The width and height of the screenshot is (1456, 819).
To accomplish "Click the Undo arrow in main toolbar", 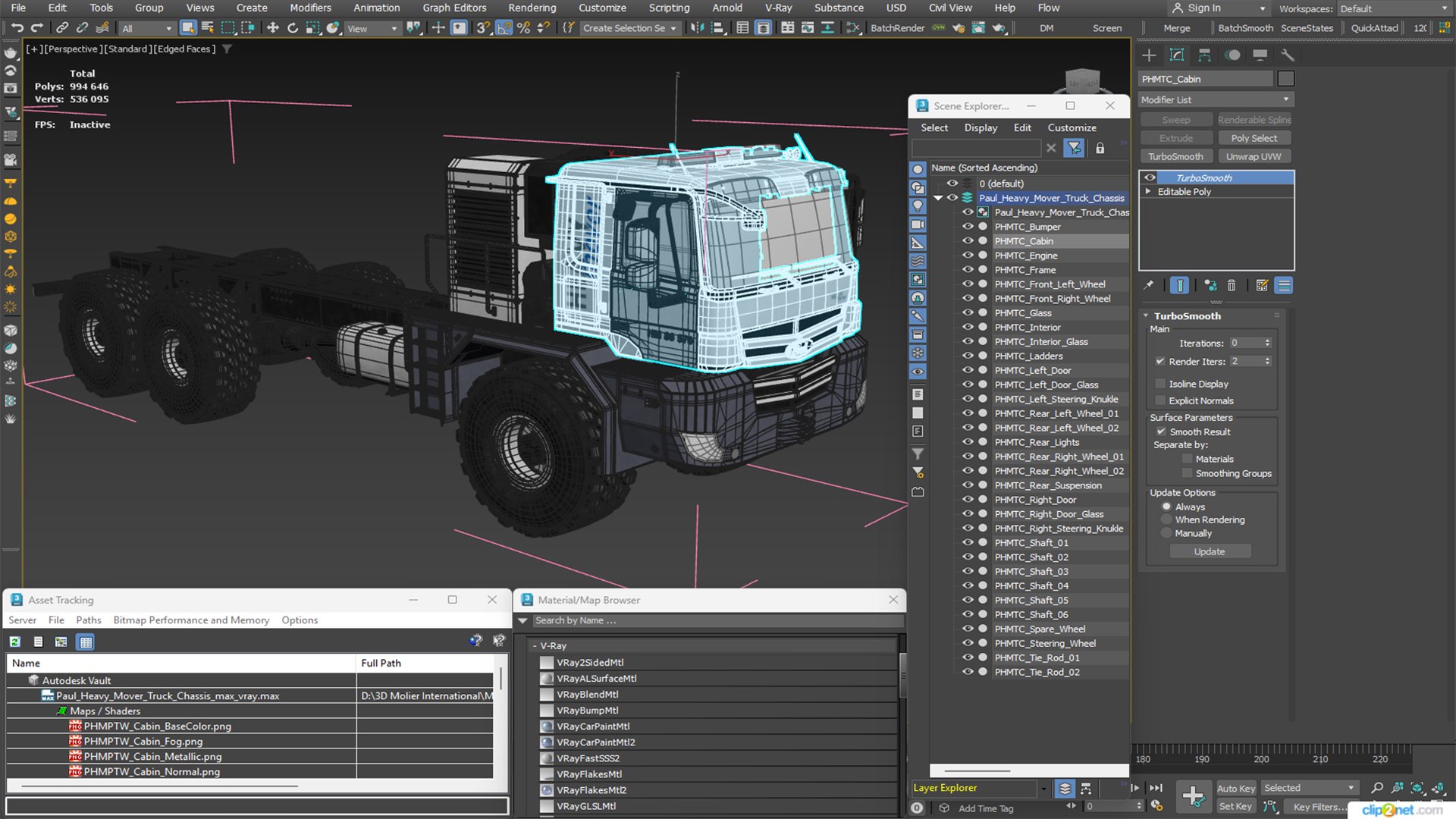I will (17, 28).
